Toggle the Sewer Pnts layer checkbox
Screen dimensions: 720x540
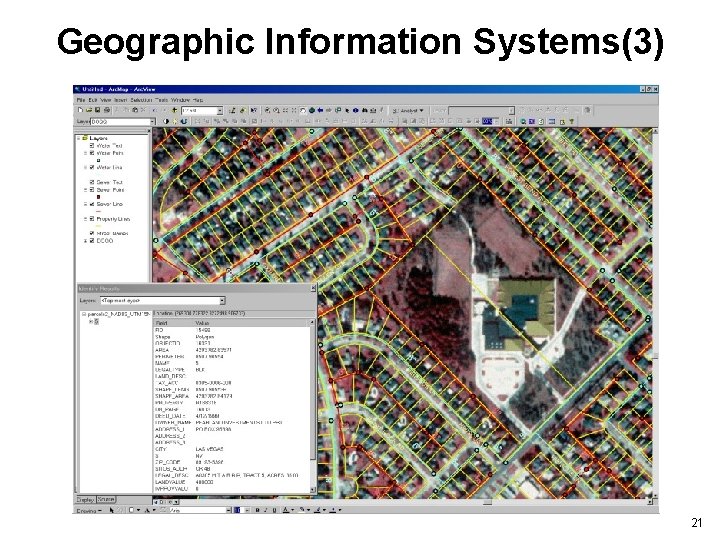click(92, 190)
